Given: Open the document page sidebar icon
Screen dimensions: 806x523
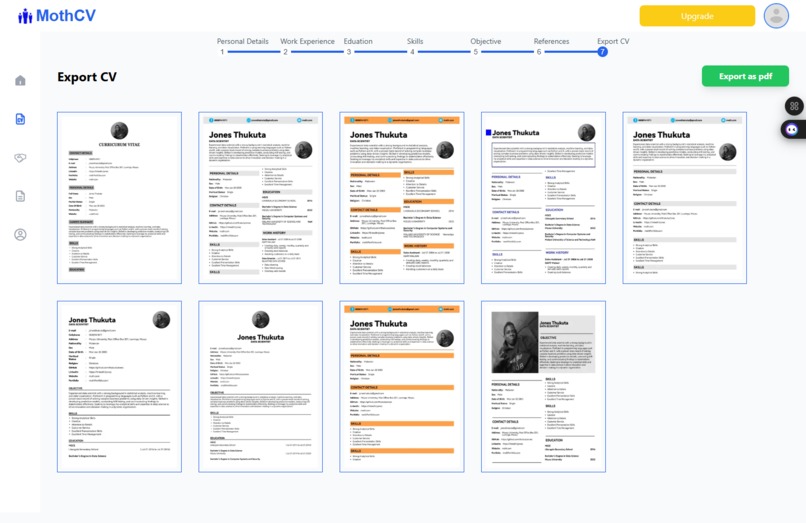Looking at the screenshot, I should (20, 196).
